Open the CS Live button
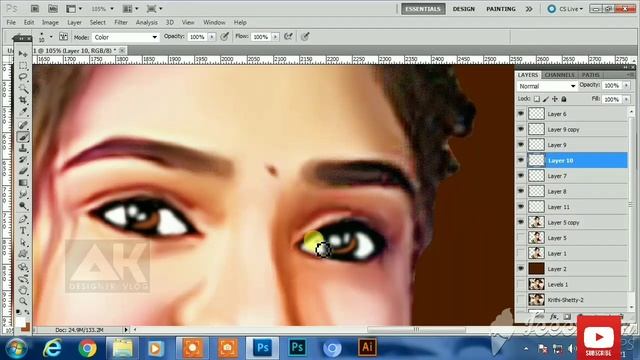 566,9
